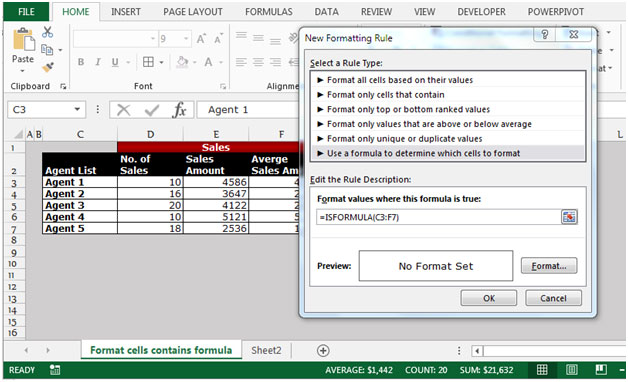
Task: Click the Format... button
Action: click(x=549, y=266)
